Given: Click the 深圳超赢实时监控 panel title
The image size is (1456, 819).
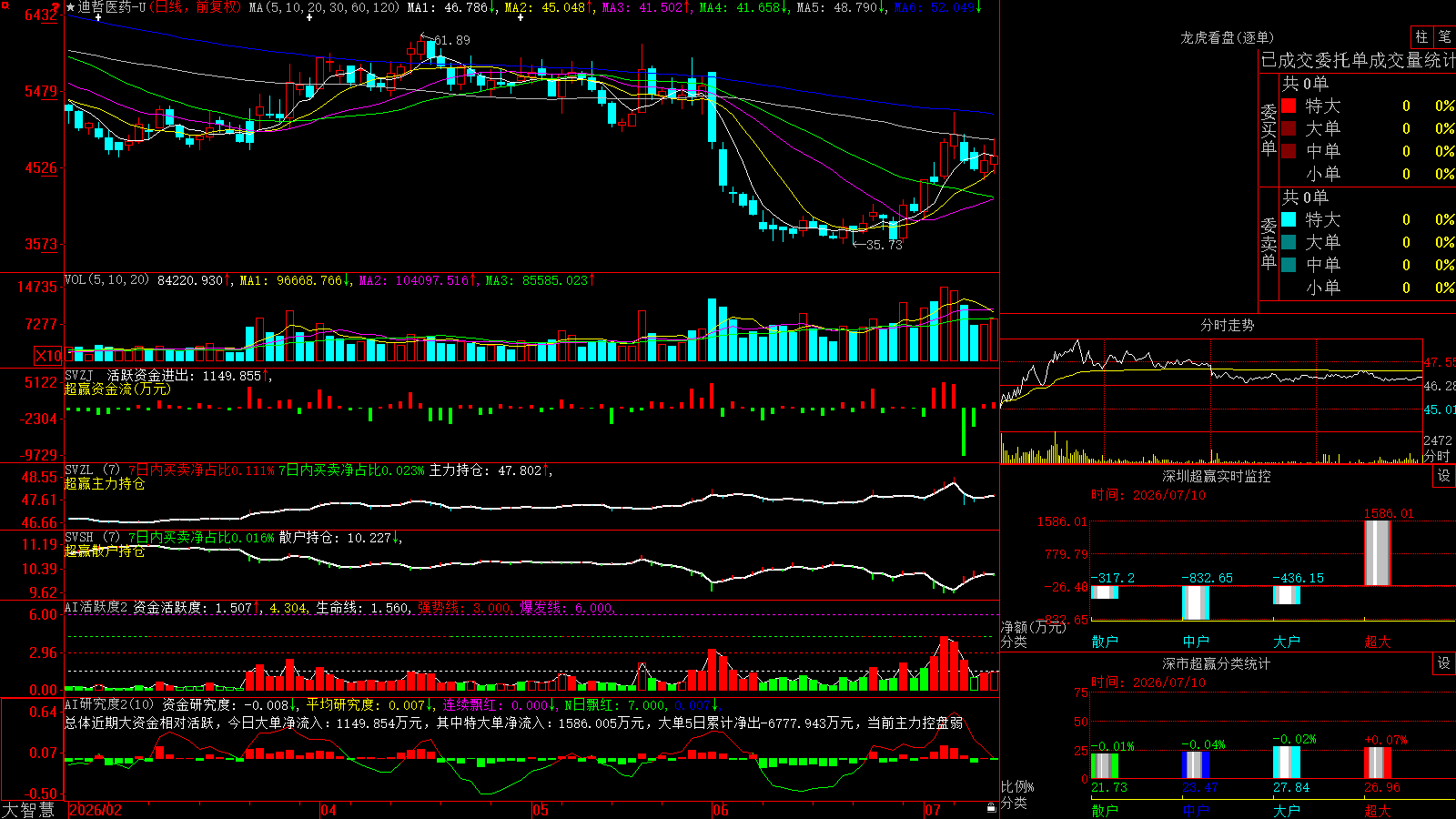Looking at the screenshot, I should 1217,476.
